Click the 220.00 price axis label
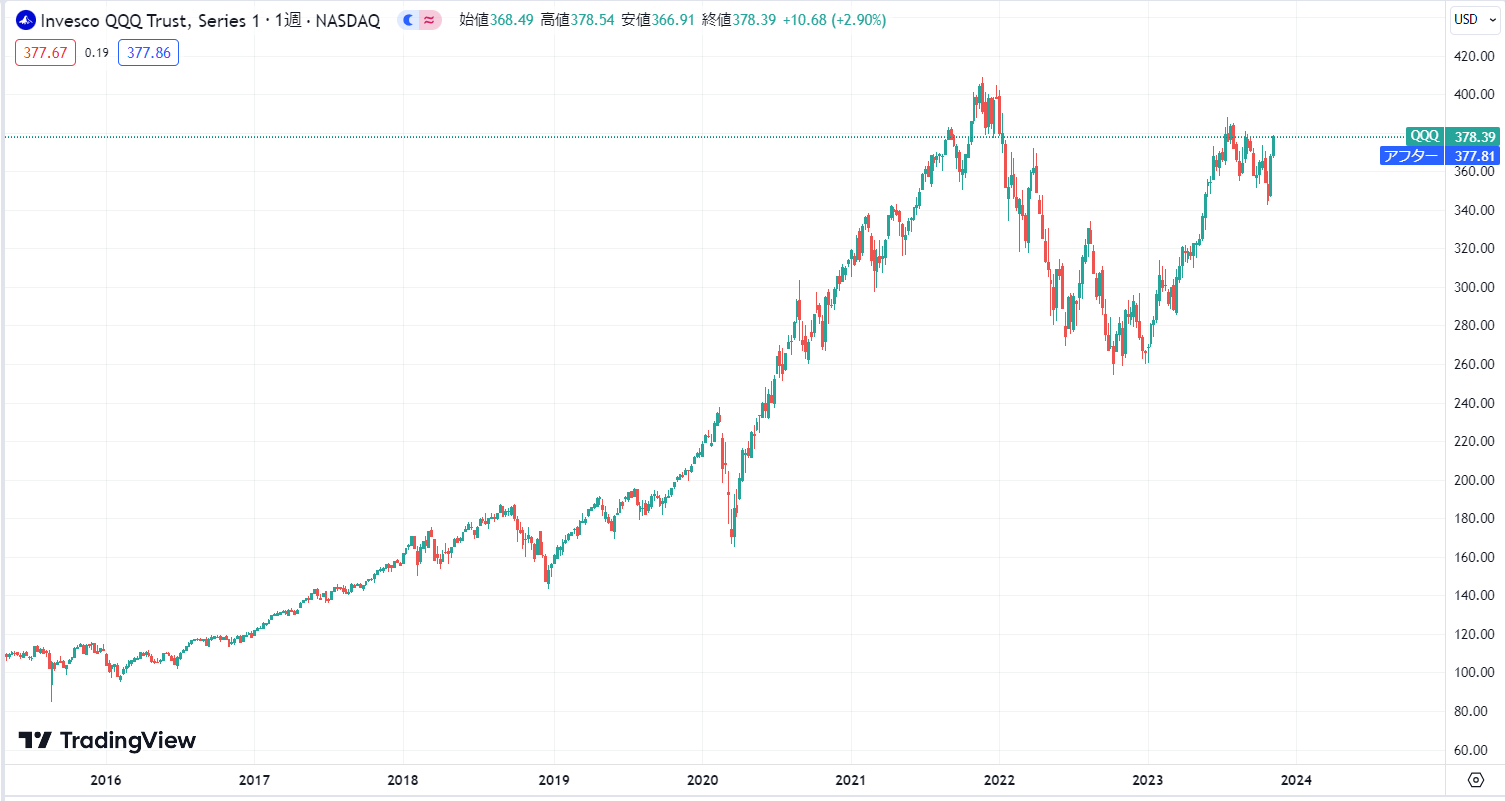The height and width of the screenshot is (801, 1505). tap(1475, 441)
